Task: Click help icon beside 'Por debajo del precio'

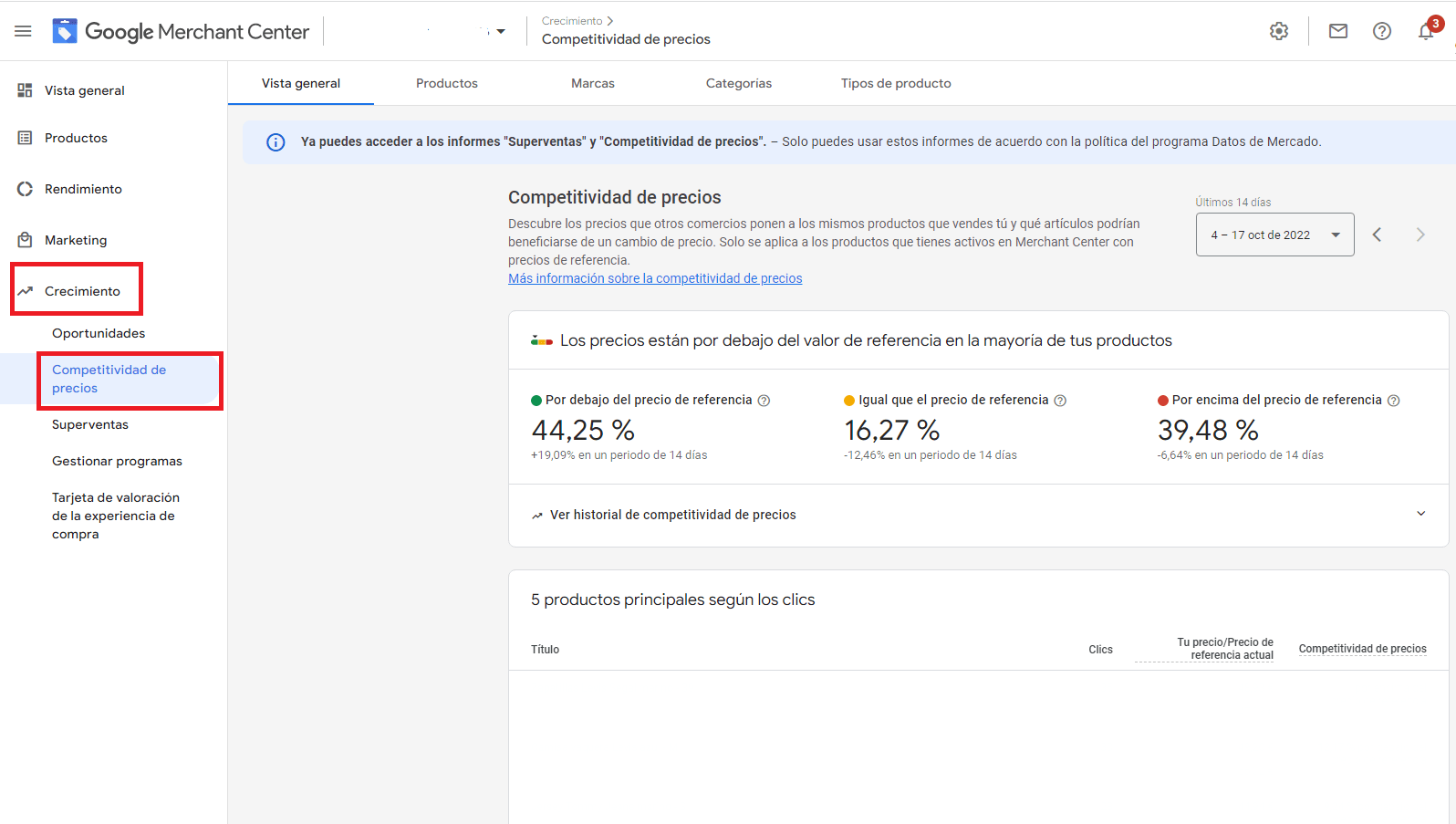Action: point(764,401)
